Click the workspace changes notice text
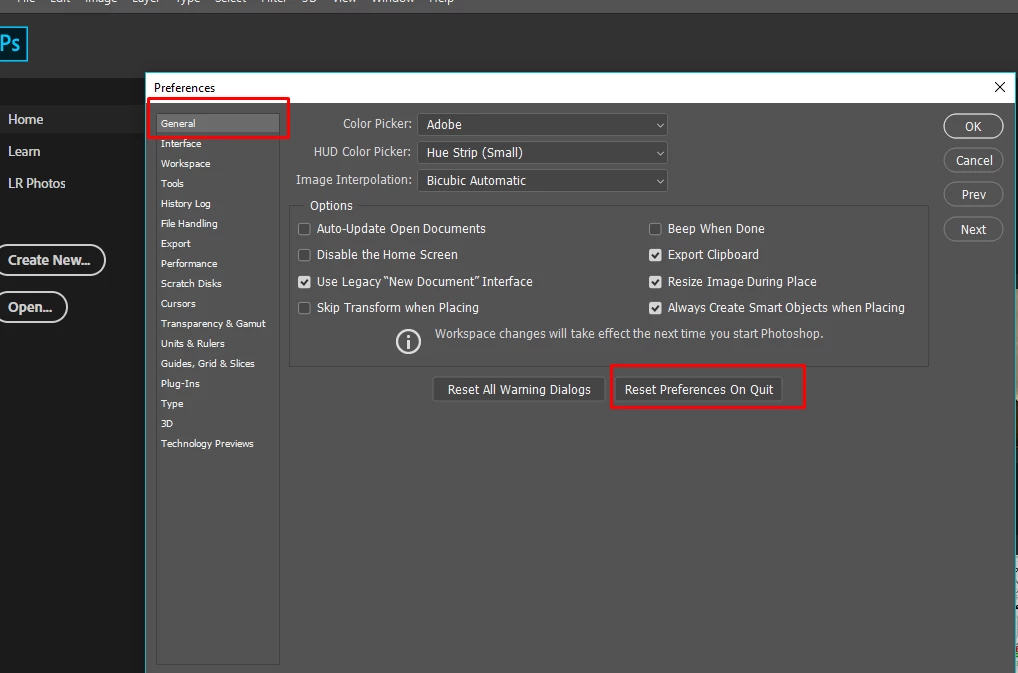Screen dimensions: 1018x673 point(628,334)
